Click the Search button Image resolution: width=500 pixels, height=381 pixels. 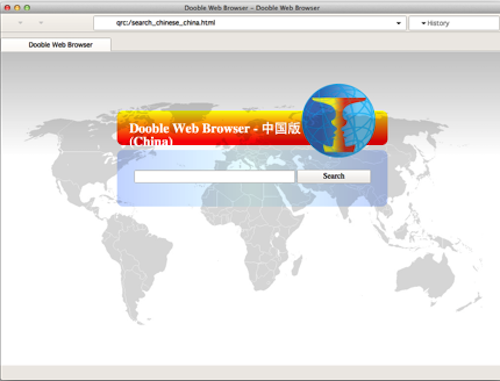[334, 176]
